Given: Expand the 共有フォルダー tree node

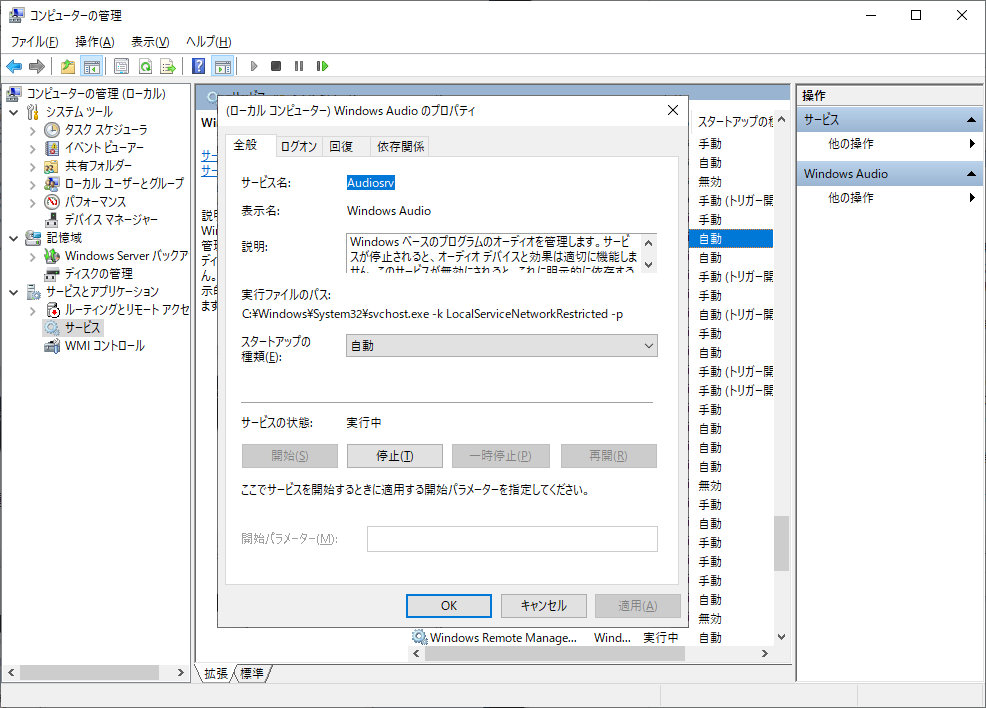Looking at the screenshot, I should pyautogui.click(x=33, y=166).
